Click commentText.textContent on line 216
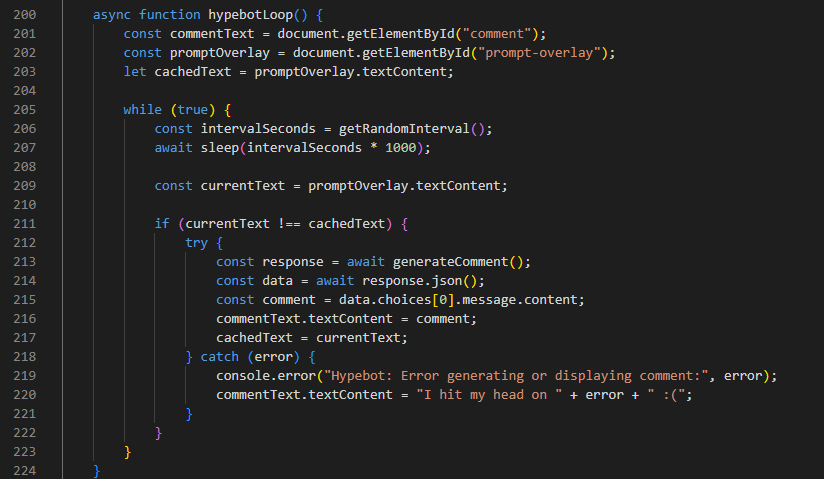The image size is (824, 479). [304, 319]
